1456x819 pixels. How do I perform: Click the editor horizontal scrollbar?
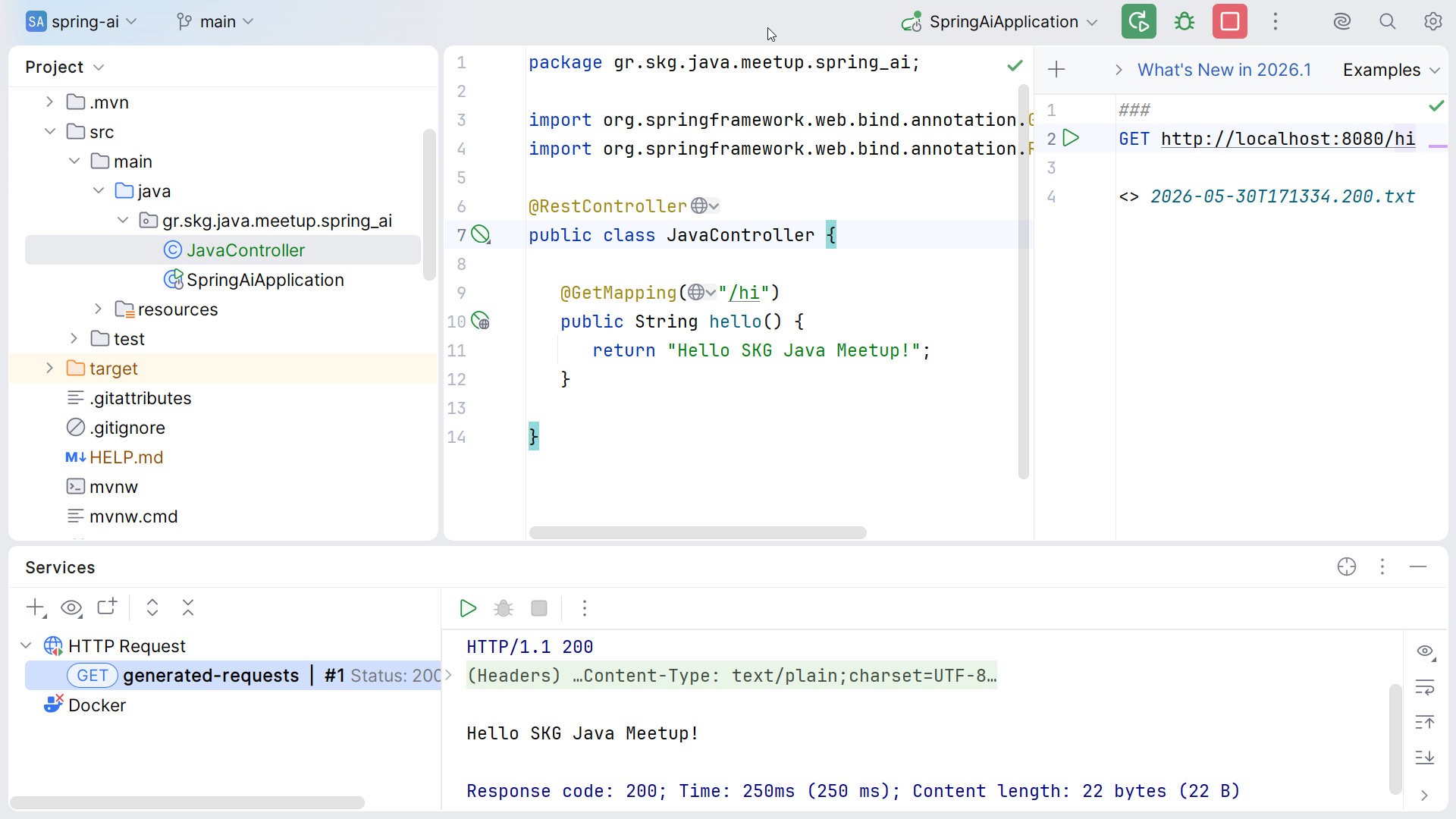[698, 532]
